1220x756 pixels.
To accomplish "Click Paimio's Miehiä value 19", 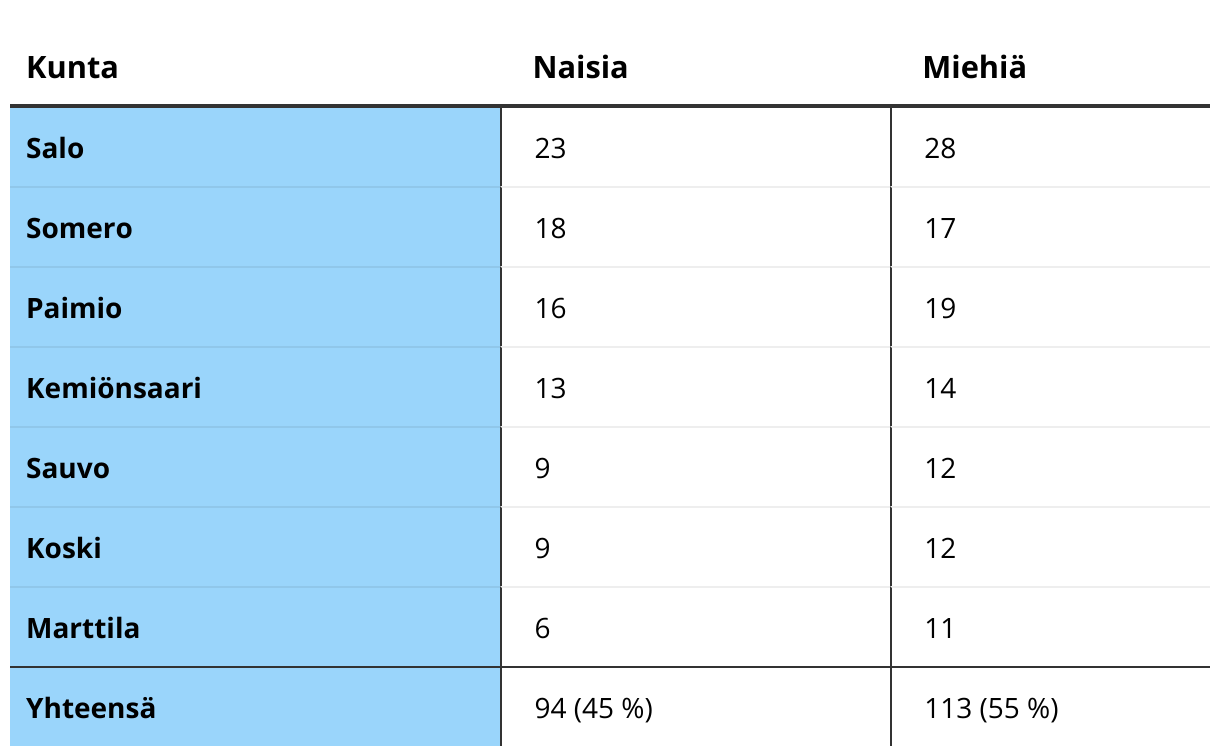I will 940,308.
